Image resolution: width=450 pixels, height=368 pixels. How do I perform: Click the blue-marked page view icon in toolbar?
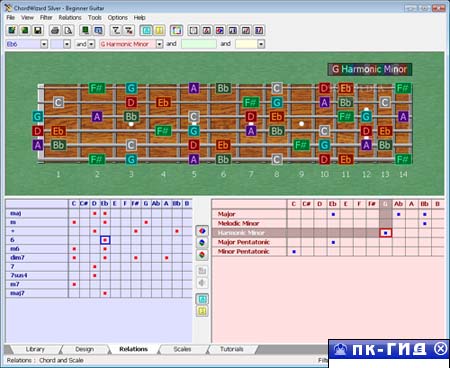pos(233,30)
